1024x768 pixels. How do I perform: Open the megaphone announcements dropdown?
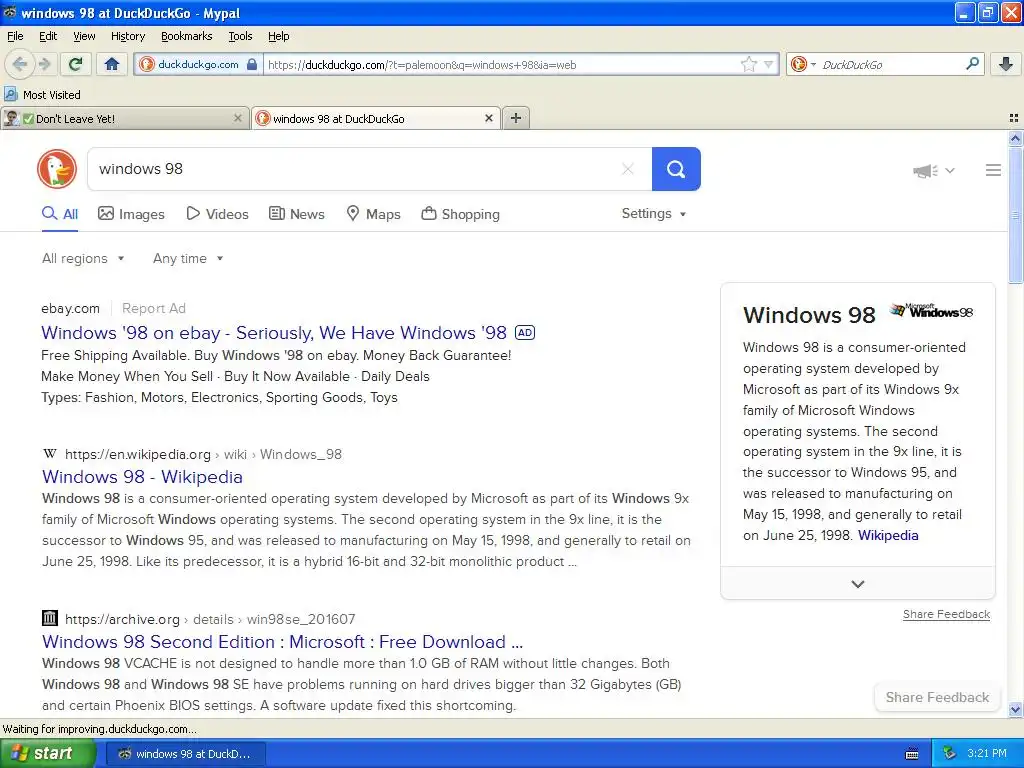point(933,170)
